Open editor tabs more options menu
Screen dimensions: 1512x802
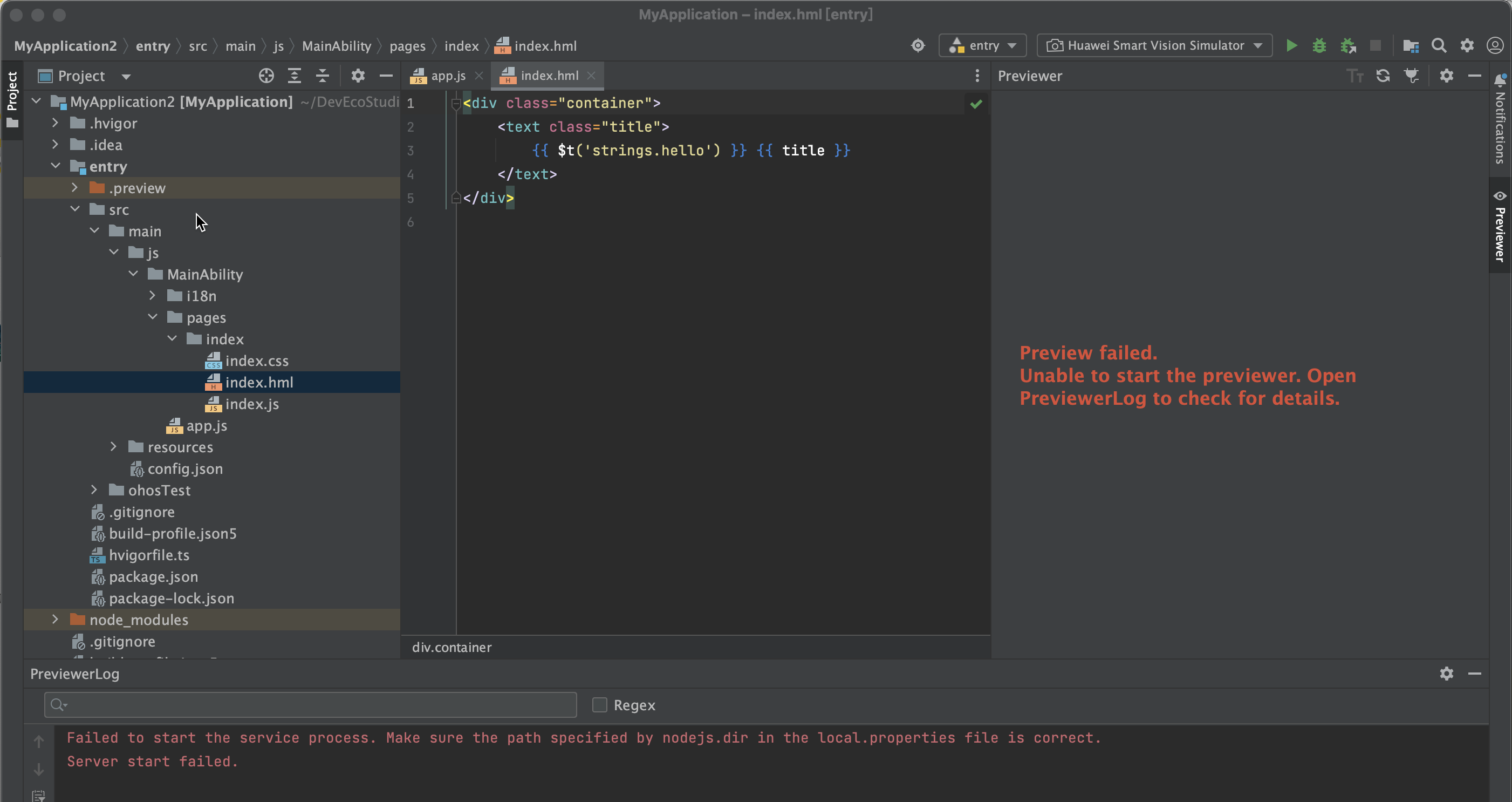point(977,76)
